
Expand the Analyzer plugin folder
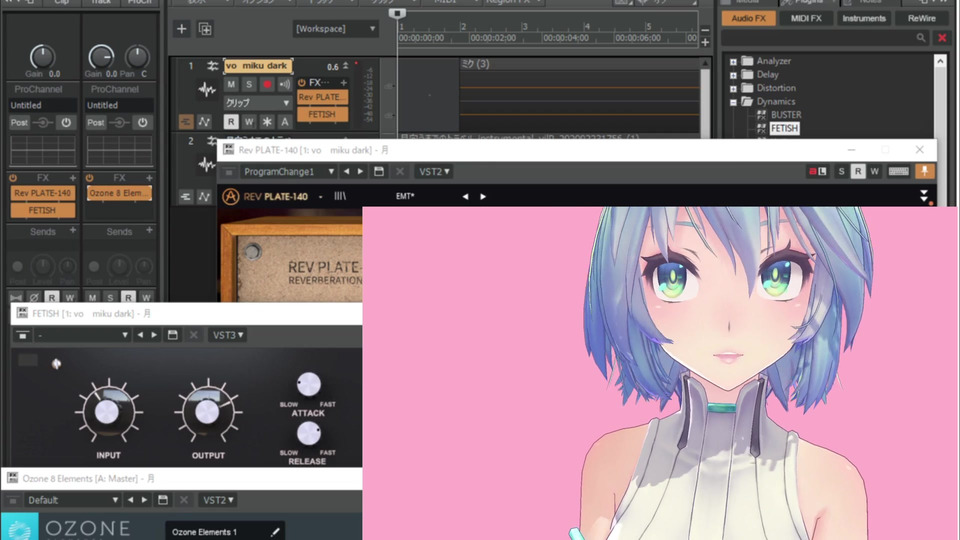coord(733,61)
